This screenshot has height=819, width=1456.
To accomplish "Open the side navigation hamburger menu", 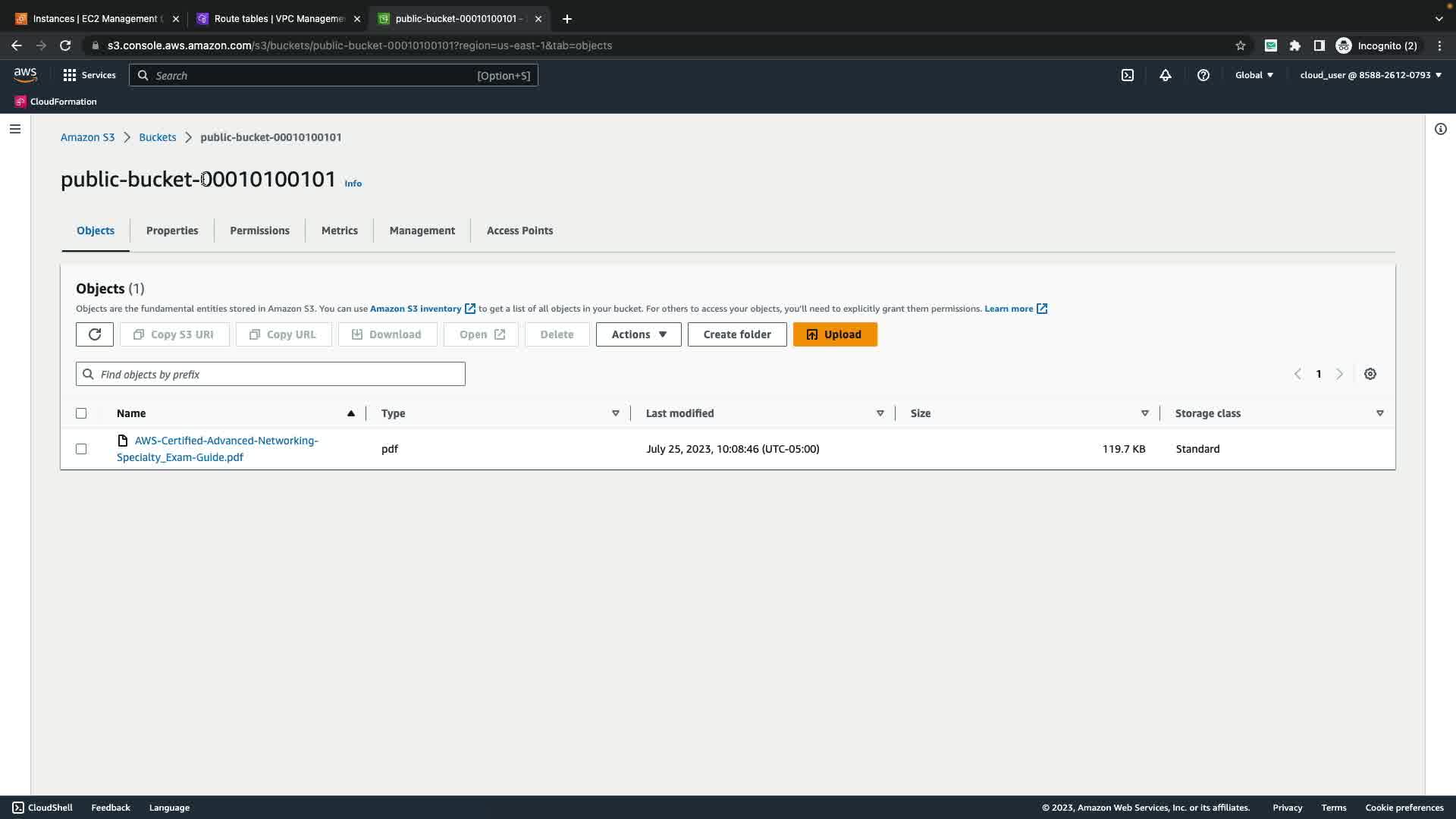I will (14, 129).
